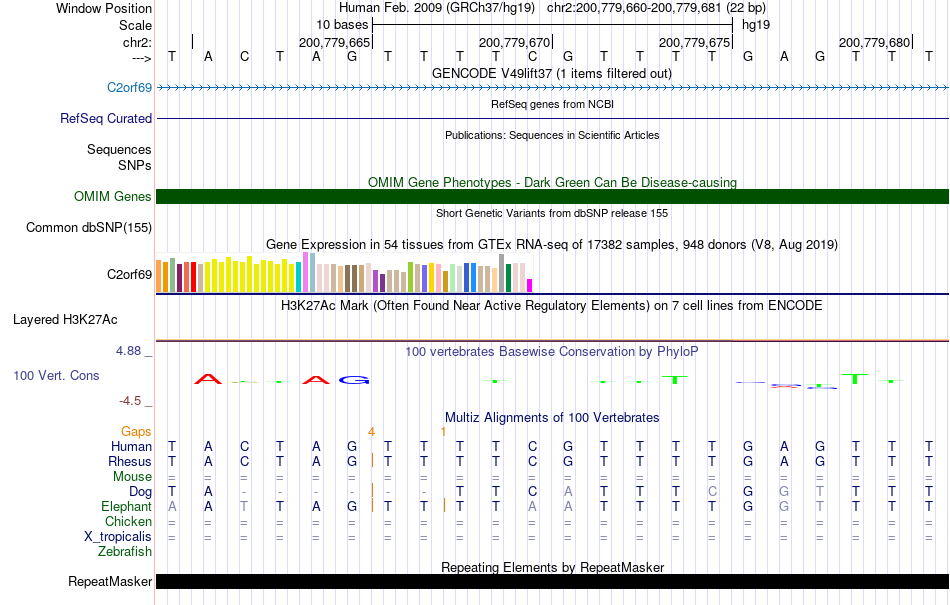
Task: Click the dark green OMIM Genes bar
Action: [x=552, y=197]
